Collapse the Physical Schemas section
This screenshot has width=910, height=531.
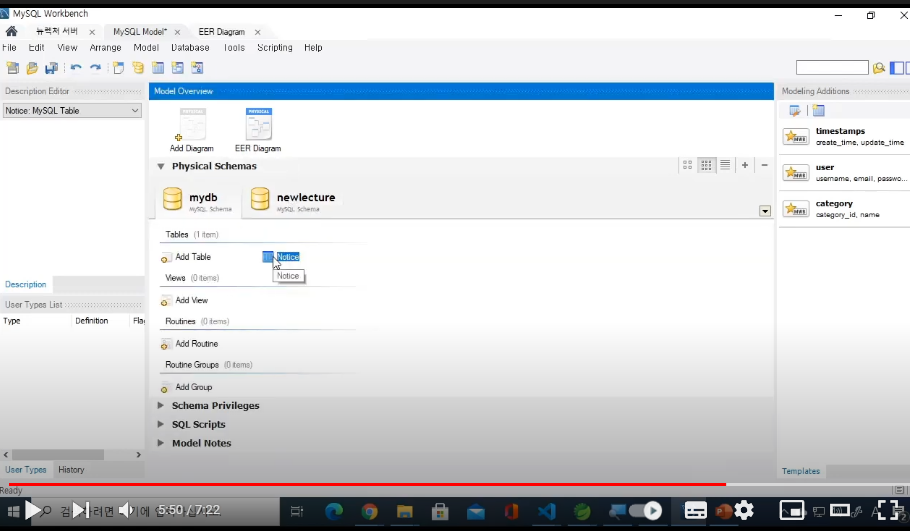point(161,167)
